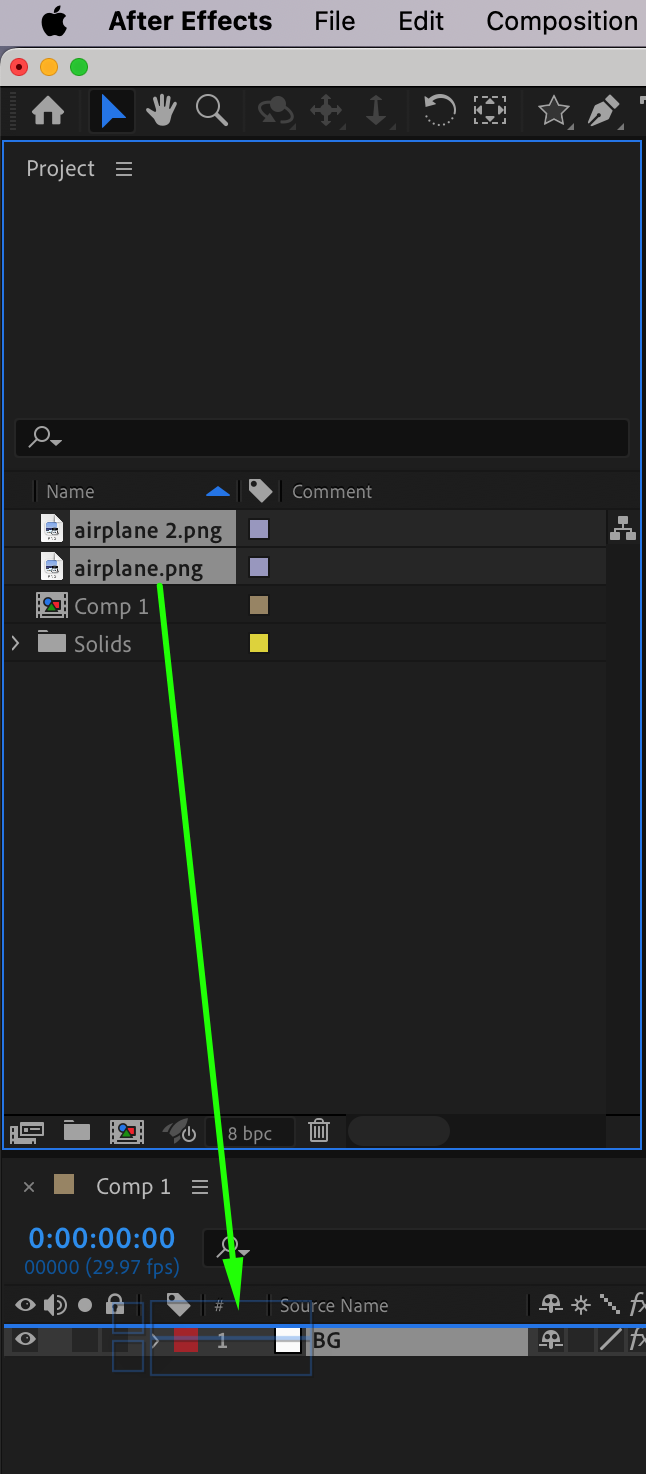Select the Home icon in toolbar

tap(48, 111)
